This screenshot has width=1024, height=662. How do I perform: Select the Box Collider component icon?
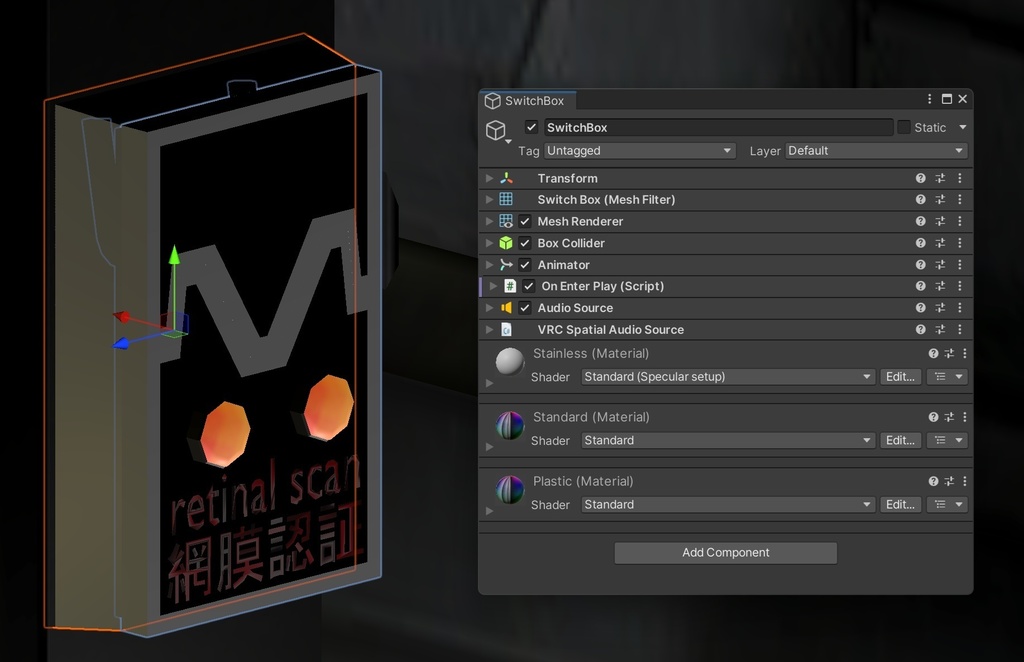506,243
